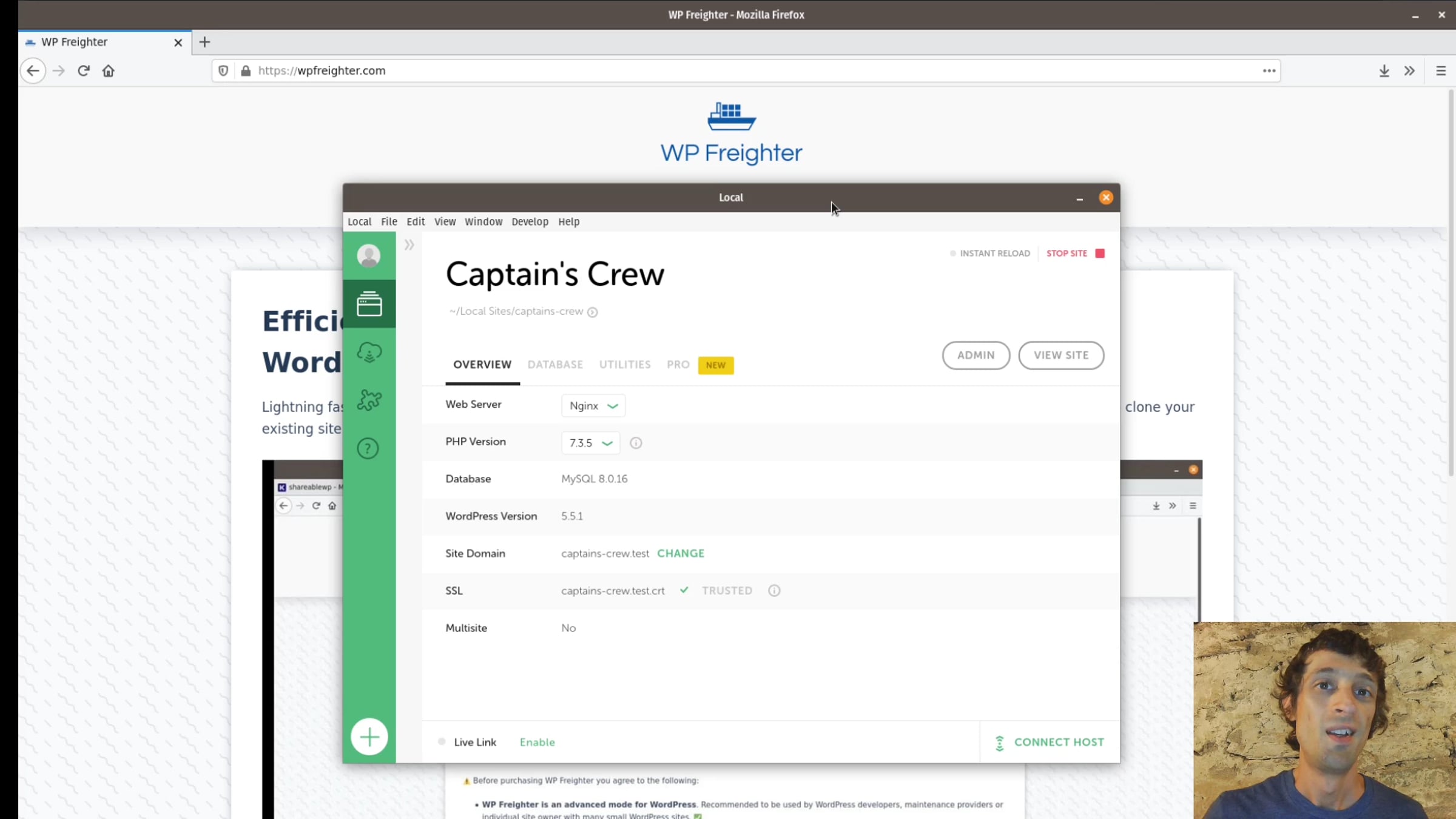The image size is (1456, 819).
Task: Click the red Stop Site square icon
Action: pos(1100,253)
